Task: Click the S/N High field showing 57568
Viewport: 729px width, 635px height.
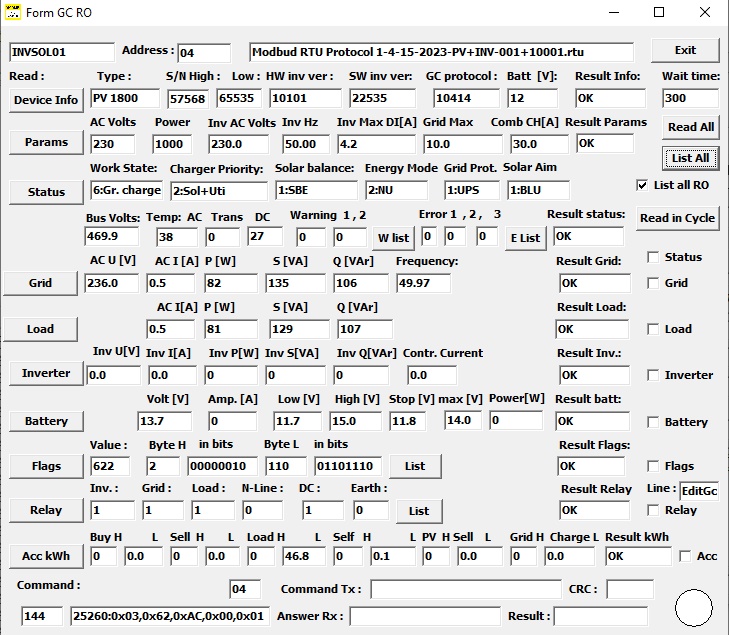Action: coord(187,99)
